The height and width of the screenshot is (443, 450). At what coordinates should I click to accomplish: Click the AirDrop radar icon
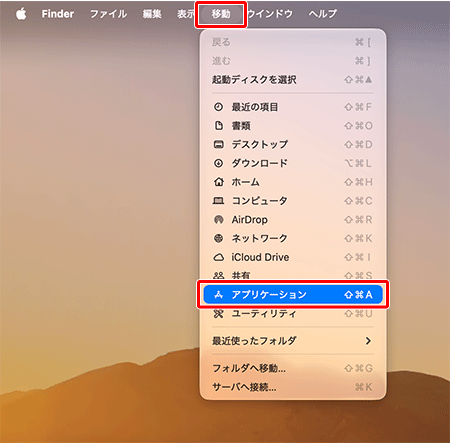[218, 220]
